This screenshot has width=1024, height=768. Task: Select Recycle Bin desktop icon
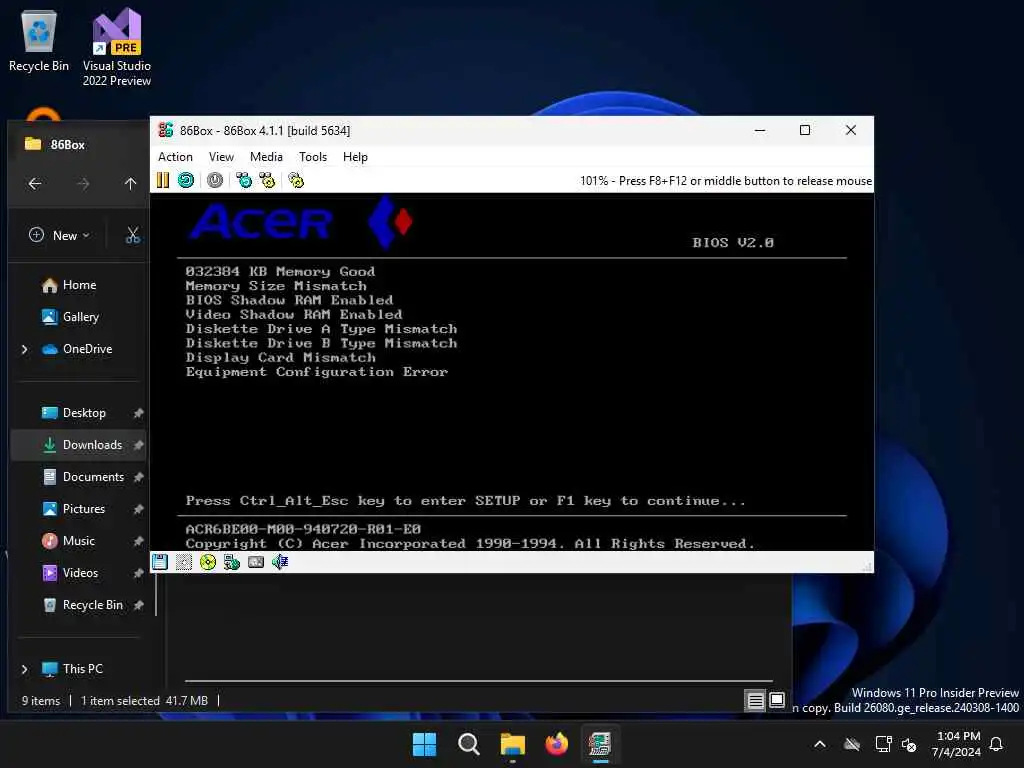(x=39, y=40)
